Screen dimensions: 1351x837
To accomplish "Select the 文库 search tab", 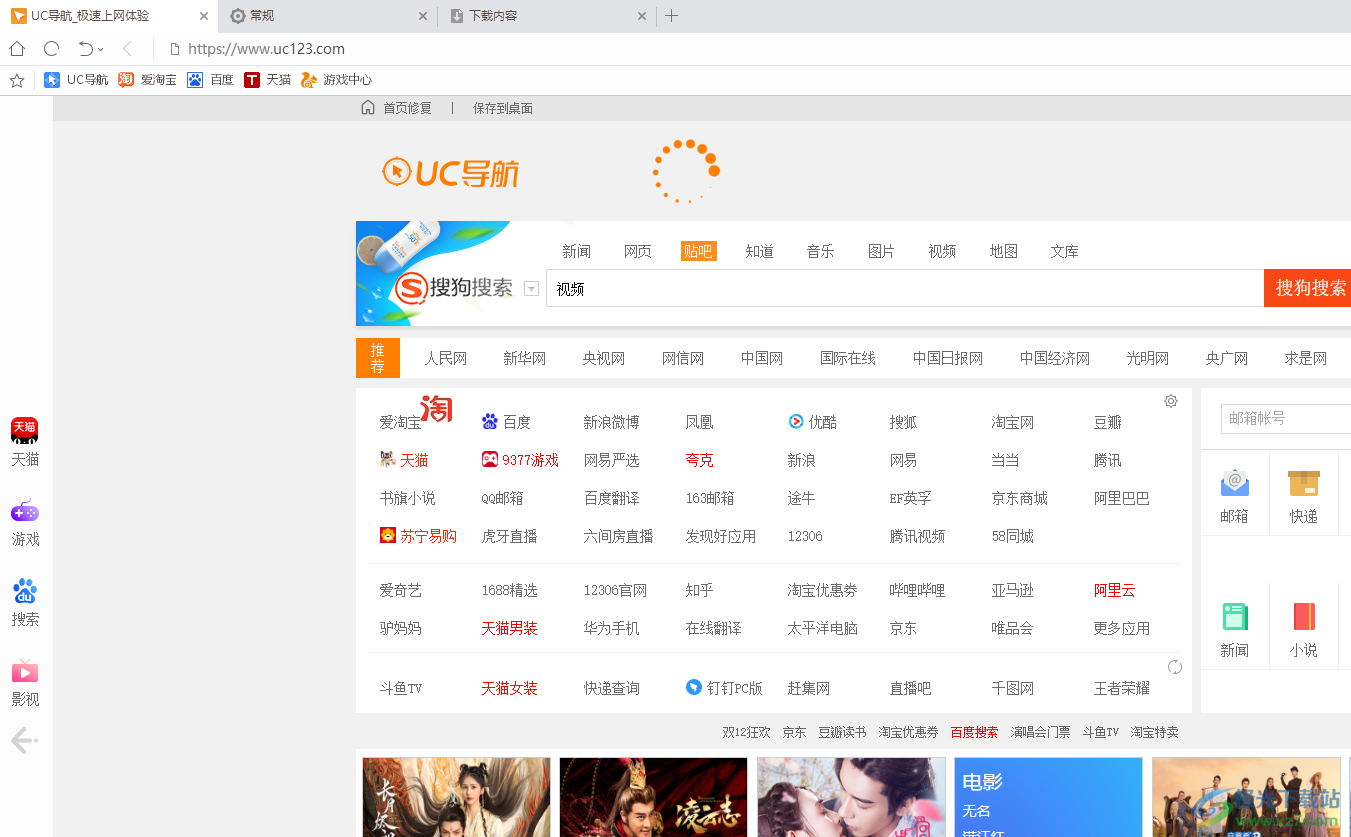I will tap(1064, 251).
